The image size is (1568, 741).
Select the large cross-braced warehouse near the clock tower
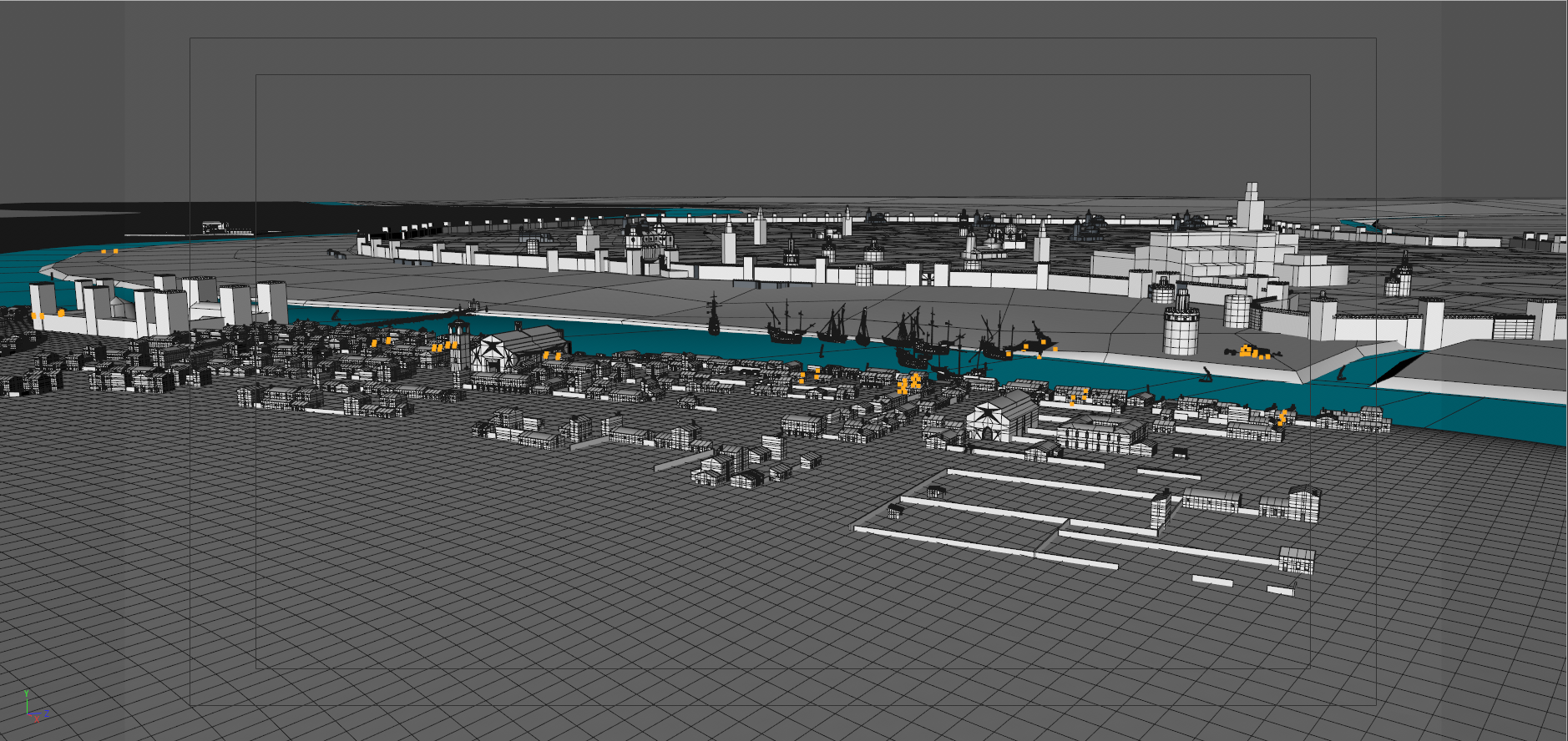520,349
